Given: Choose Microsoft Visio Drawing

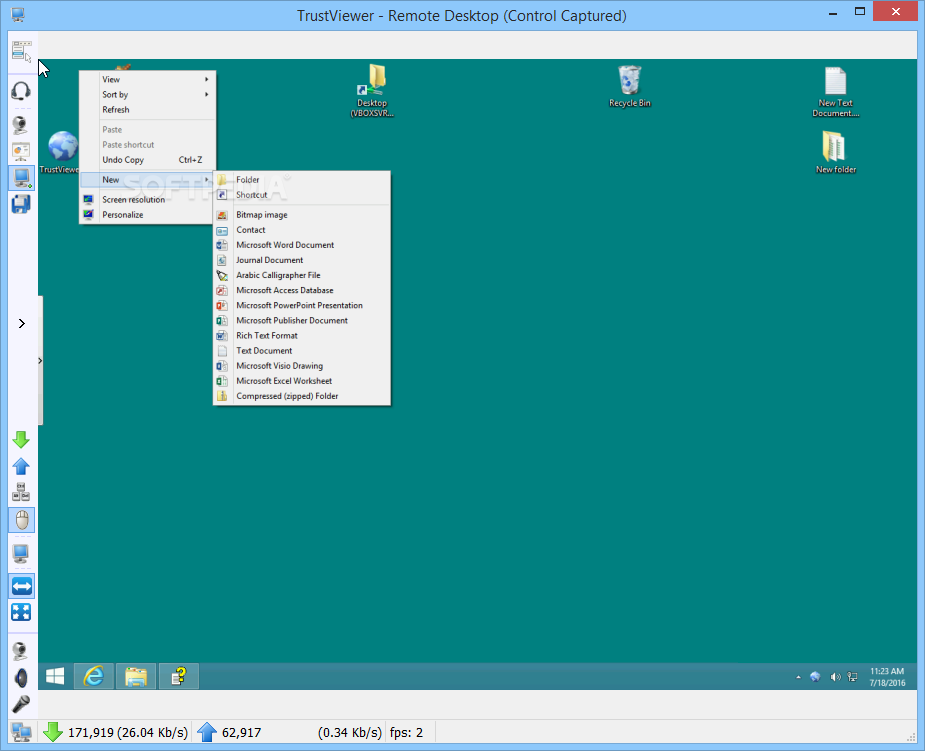Looking at the screenshot, I should click(x=301, y=366).
